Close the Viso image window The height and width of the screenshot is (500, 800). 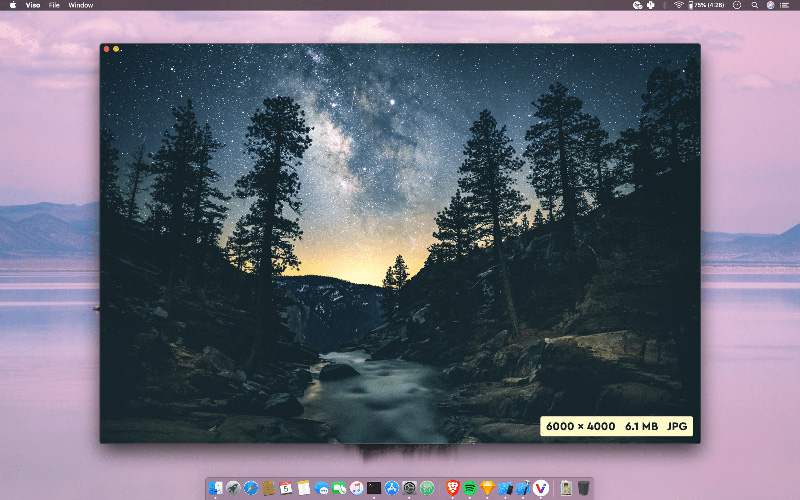coord(107,49)
